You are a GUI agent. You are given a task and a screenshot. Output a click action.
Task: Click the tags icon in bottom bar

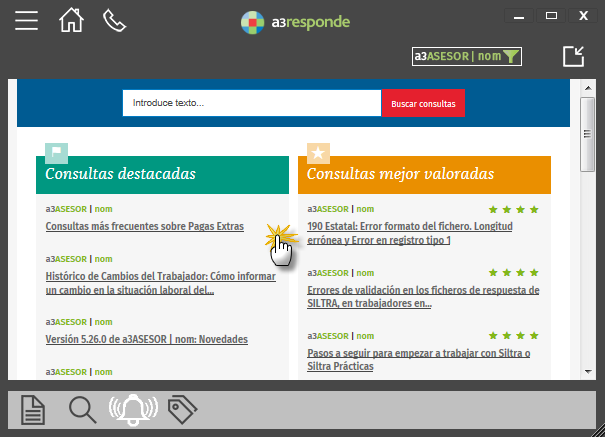182,409
